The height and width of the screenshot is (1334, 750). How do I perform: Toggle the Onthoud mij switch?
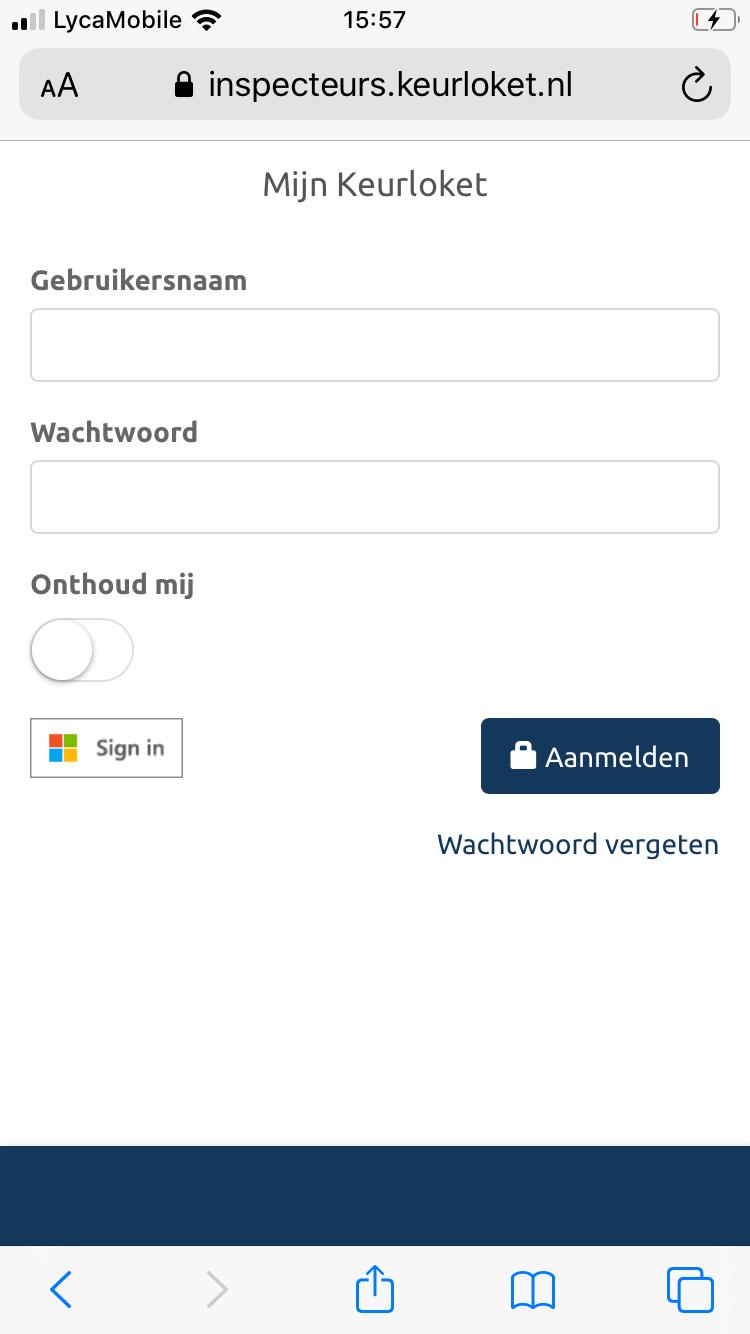(x=82, y=650)
